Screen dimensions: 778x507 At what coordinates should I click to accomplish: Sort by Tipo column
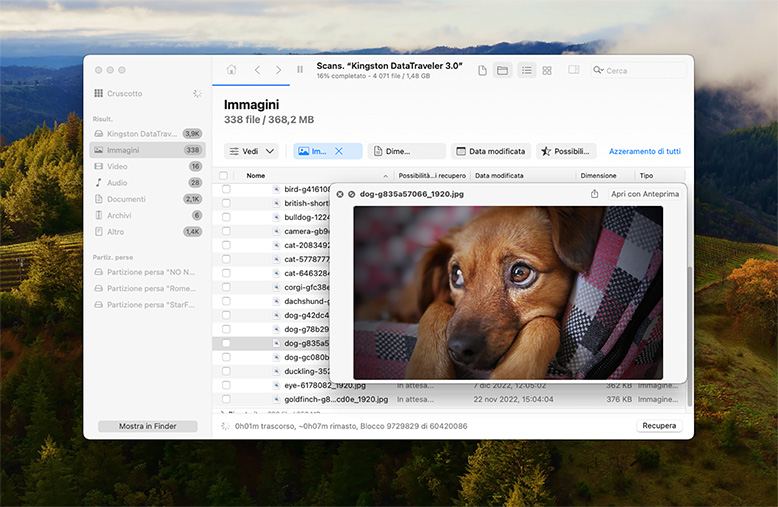(646, 176)
